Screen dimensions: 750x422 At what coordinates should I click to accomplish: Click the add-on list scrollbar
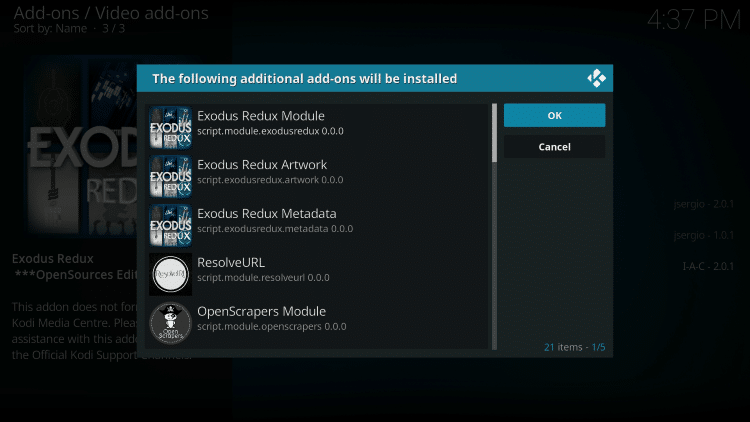click(x=494, y=133)
